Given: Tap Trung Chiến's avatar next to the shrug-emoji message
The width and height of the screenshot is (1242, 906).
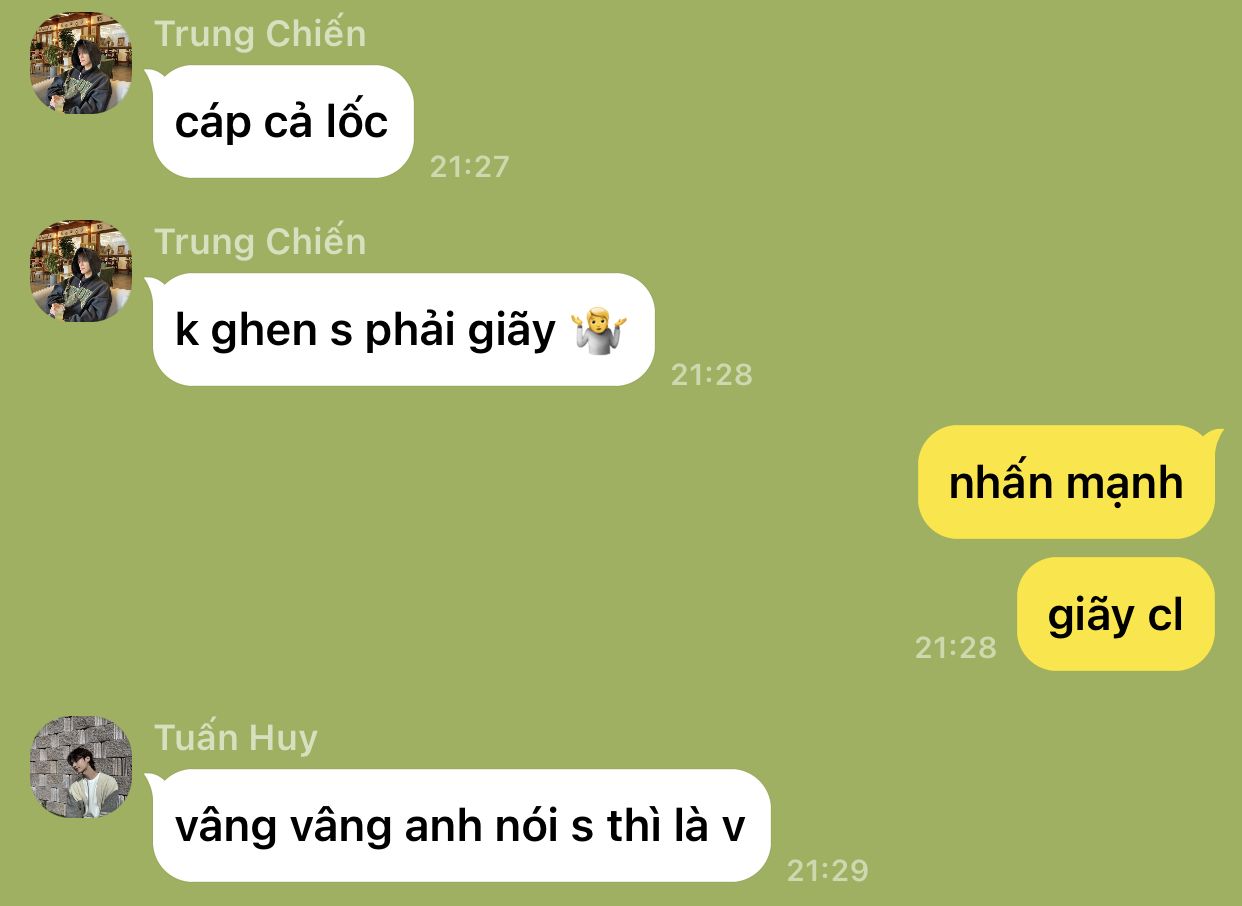Looking at the screenshot, I should click(x=81, y=271).
